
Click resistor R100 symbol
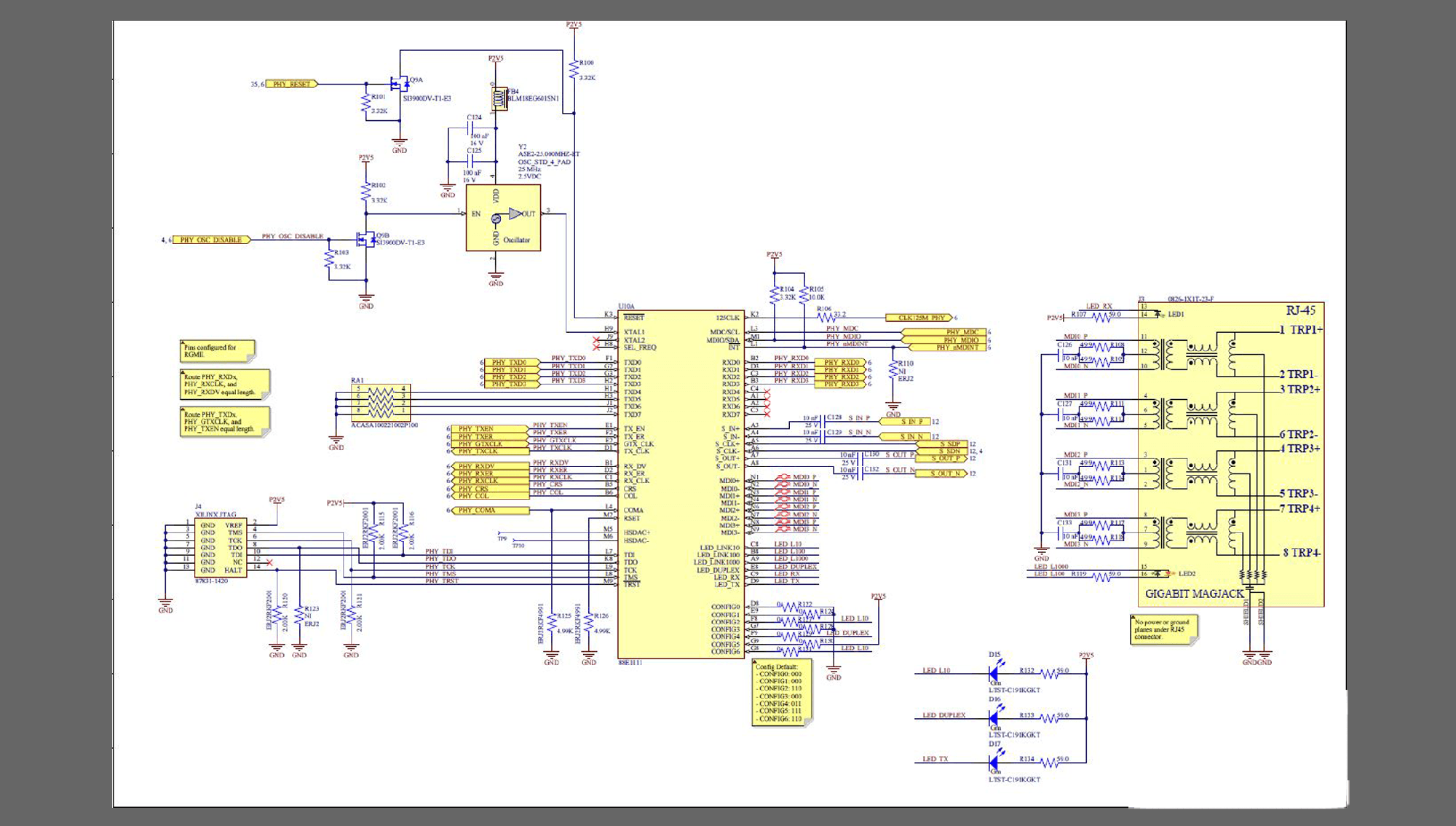coord(574,70)
